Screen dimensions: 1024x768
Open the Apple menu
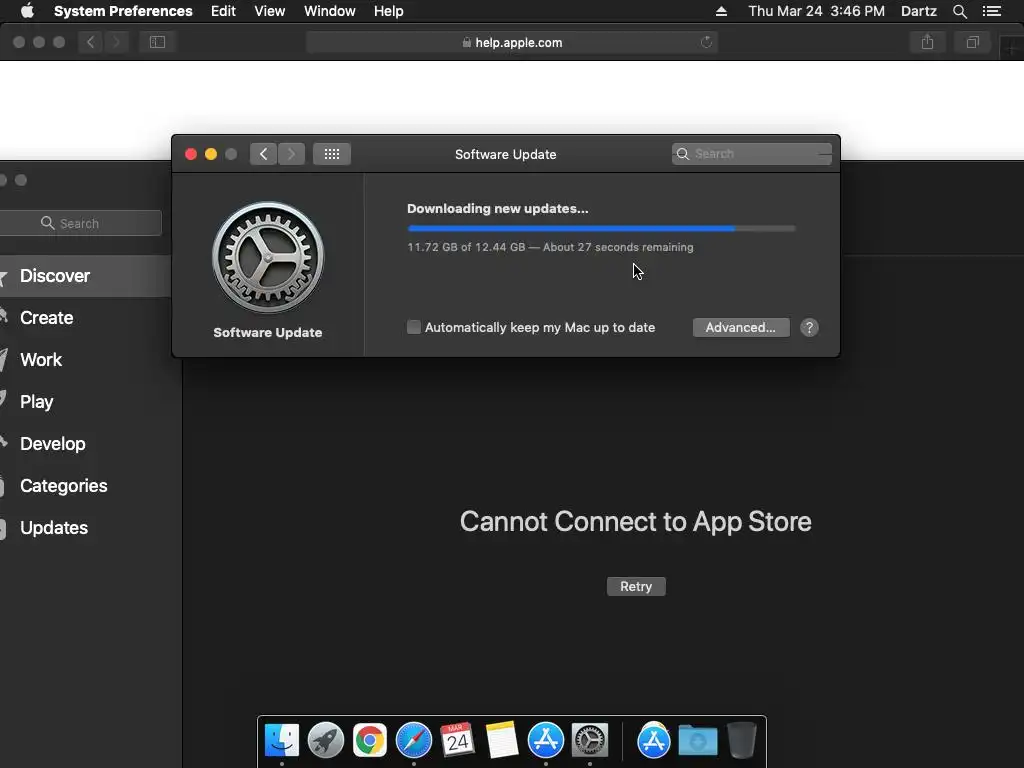(x=27, y=11)
